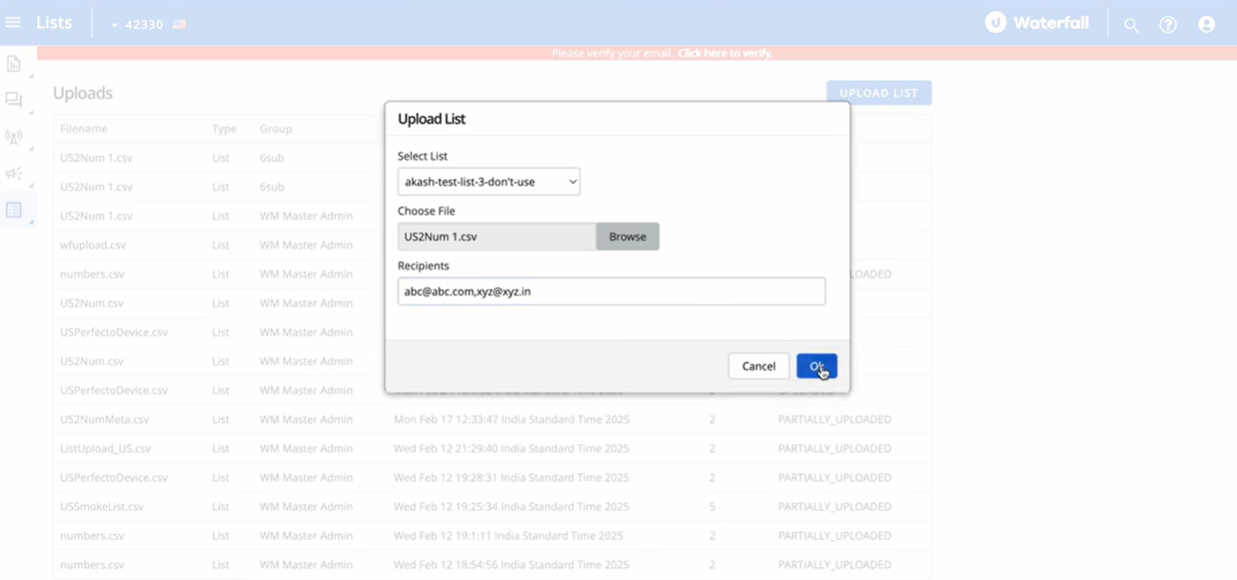Select the reports document icon in sidebar
The height and width of the screenshot is (580, 1237).
14,63
